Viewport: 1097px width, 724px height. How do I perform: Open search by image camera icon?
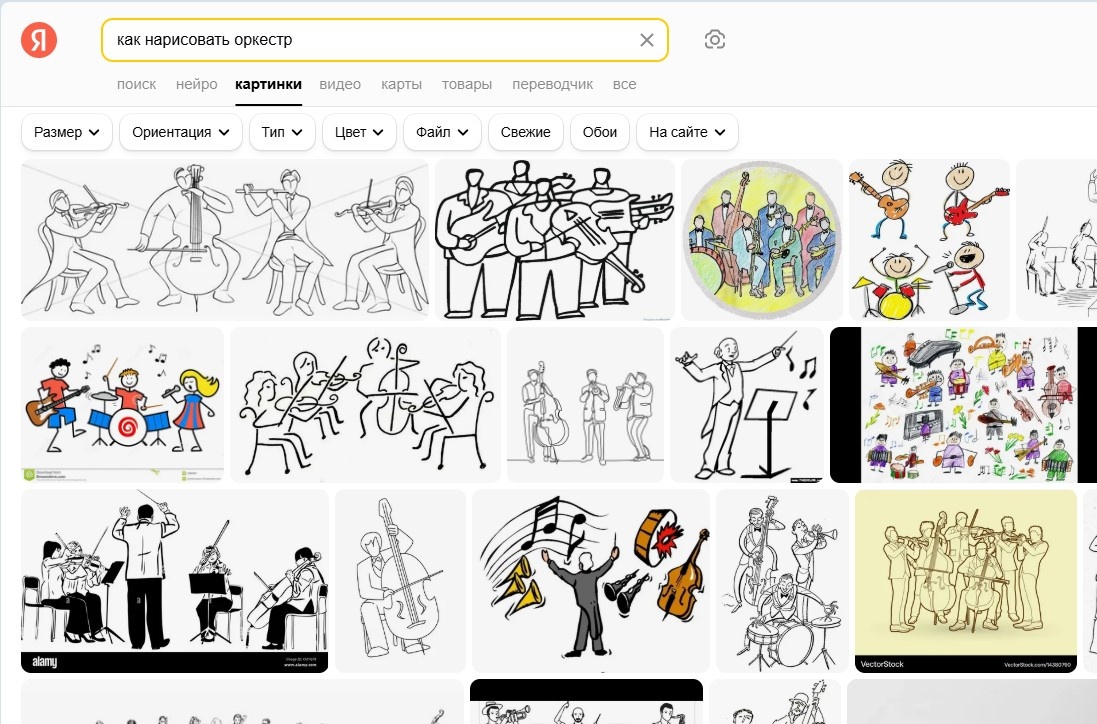click(x=714, y=40)
